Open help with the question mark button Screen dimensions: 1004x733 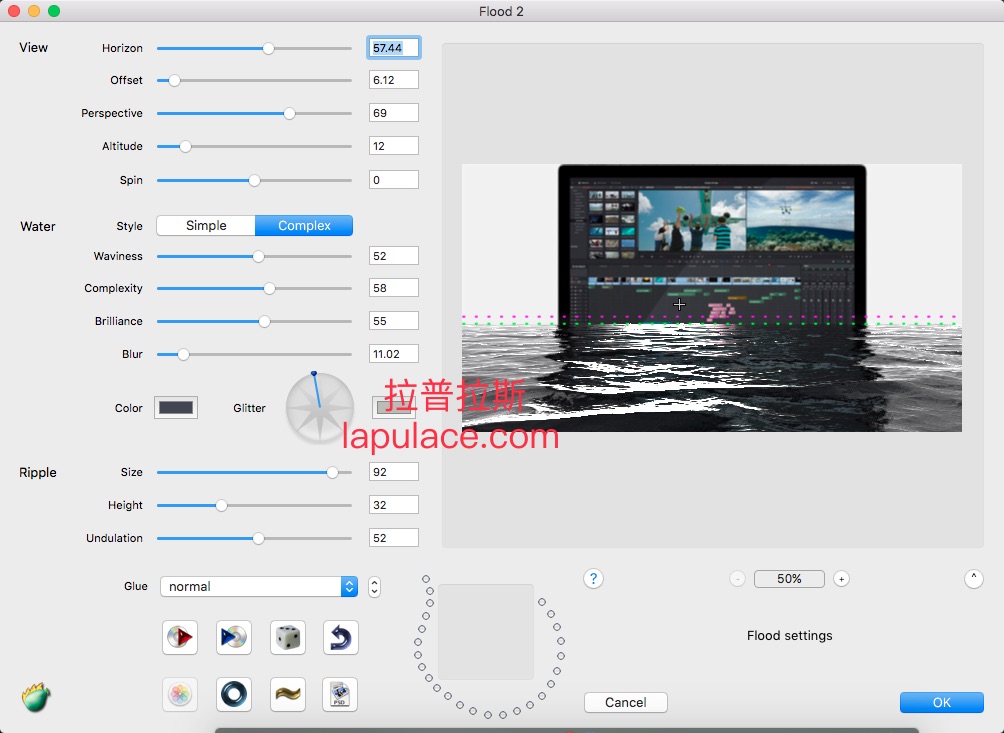click(593, 579)
